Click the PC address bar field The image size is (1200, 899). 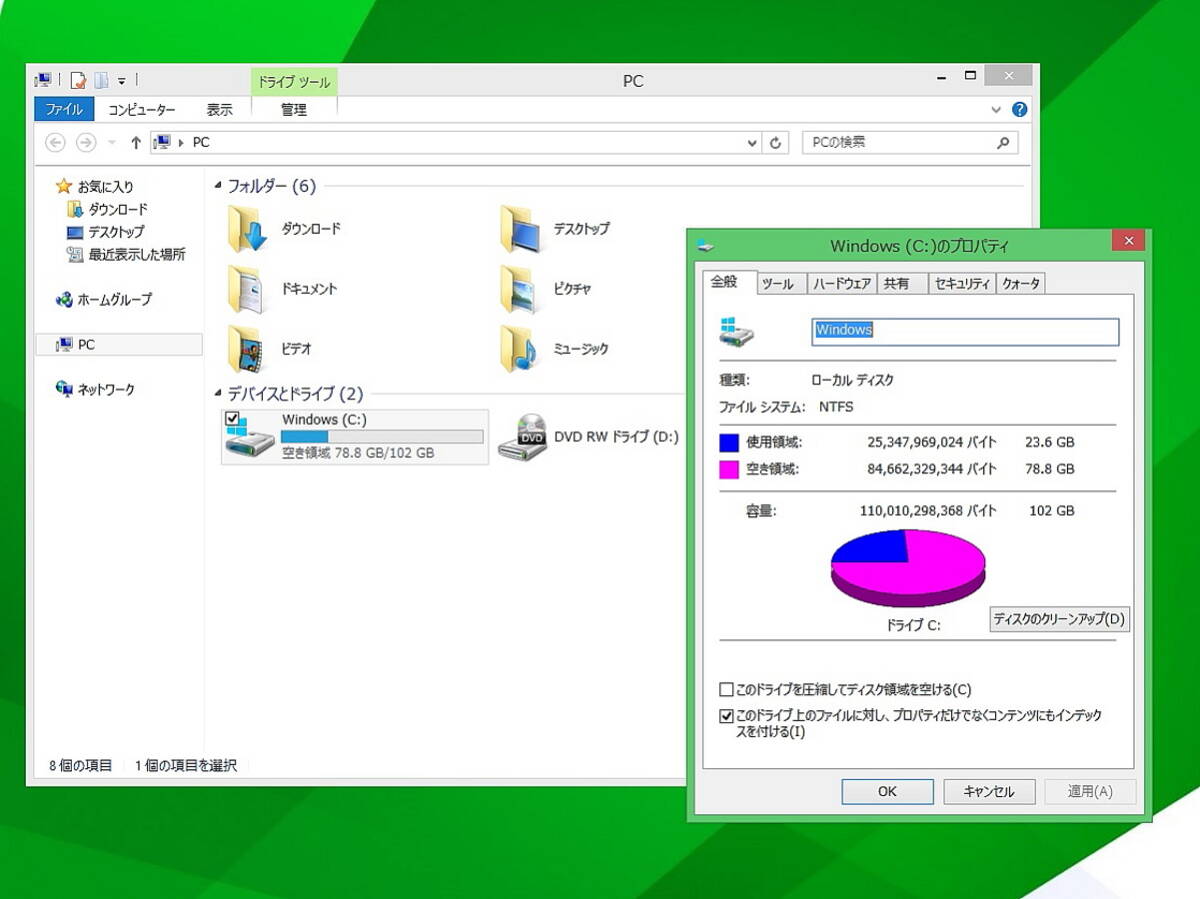(x=456, y=143)
